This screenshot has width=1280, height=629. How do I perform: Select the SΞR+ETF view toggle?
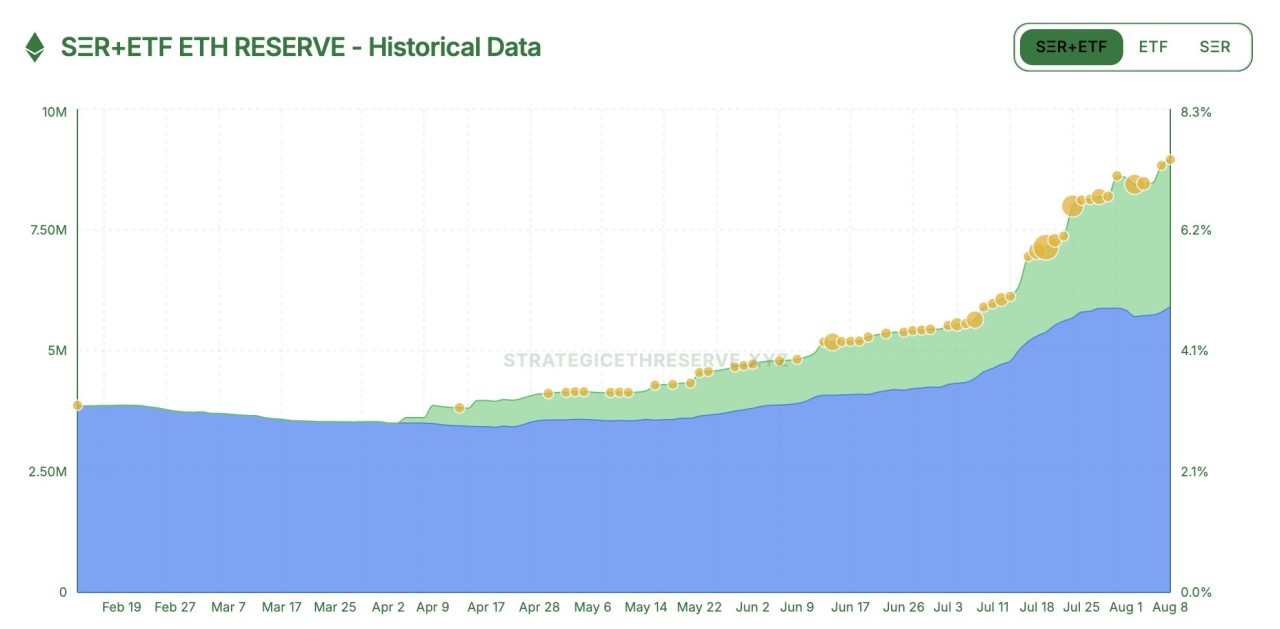pyautogui.click(x=1071, y=47)
